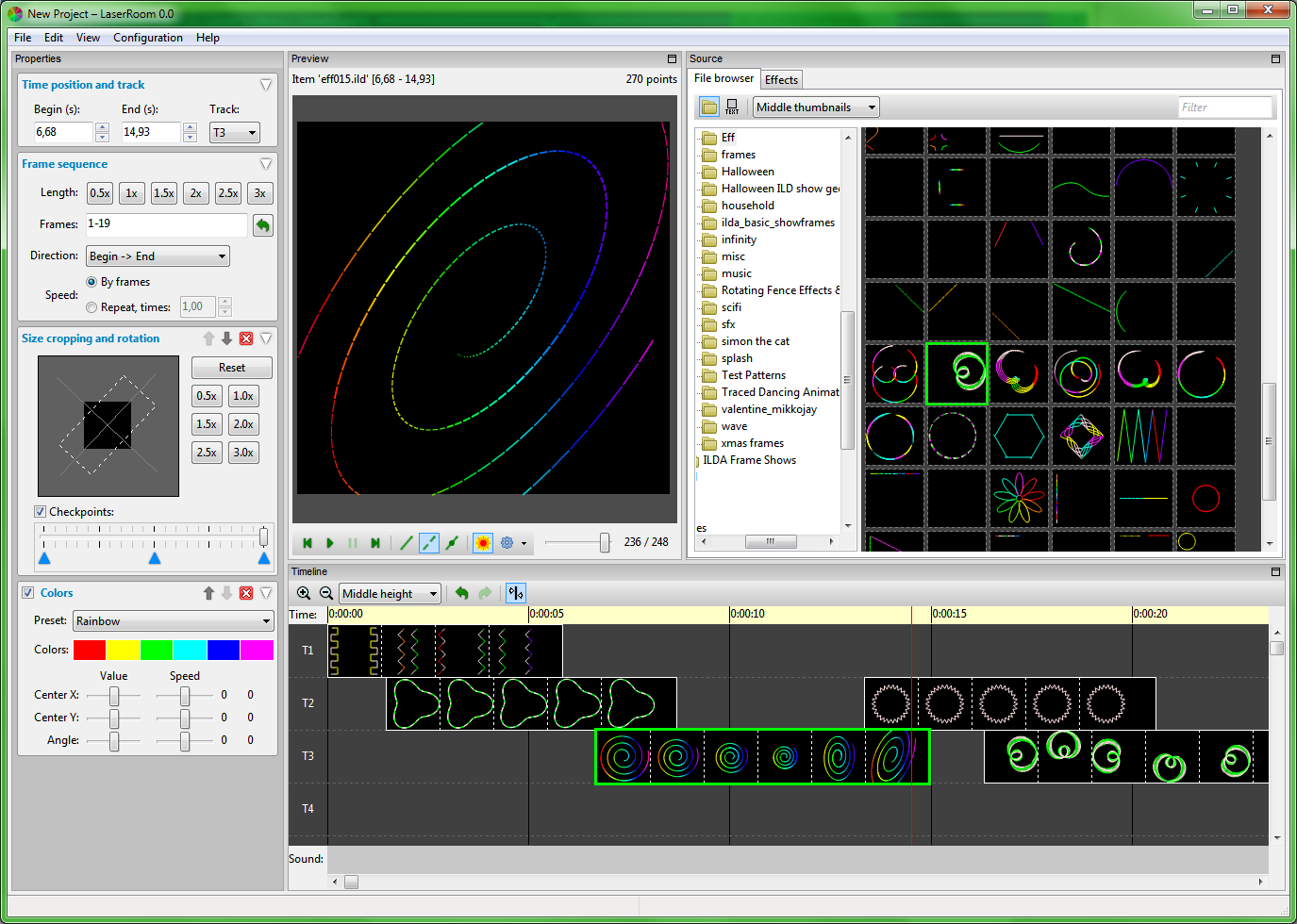Remove the Size cropping and rotation effect
Screen dimensions: 1297x924
[246, 338]
